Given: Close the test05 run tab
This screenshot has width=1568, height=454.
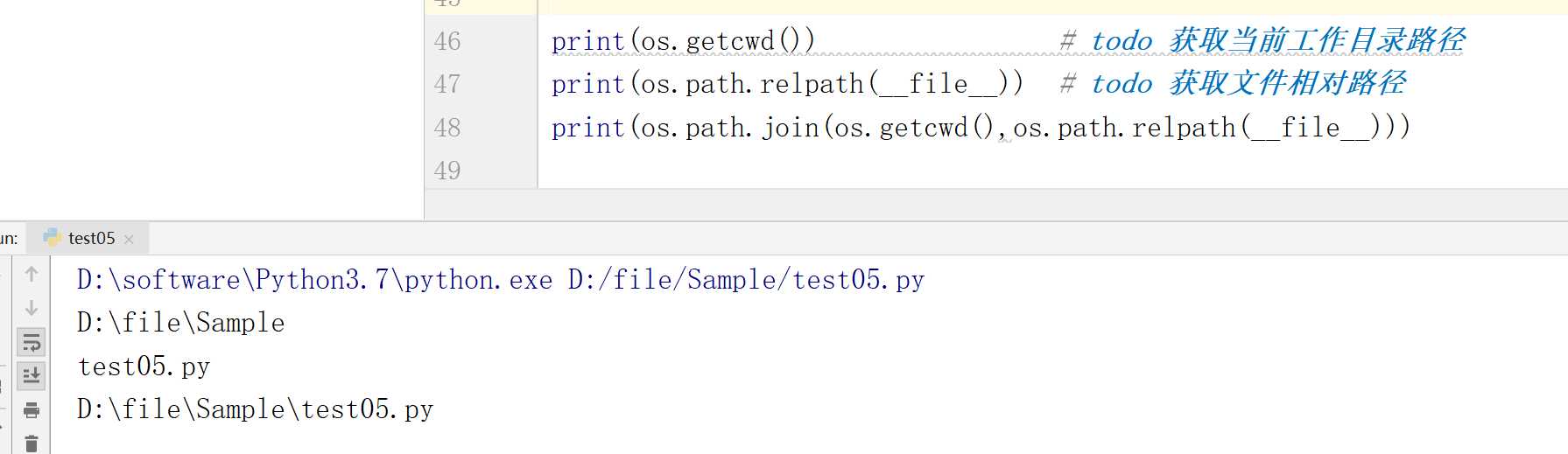Looking at the screenshot, I should coord(129,239).
